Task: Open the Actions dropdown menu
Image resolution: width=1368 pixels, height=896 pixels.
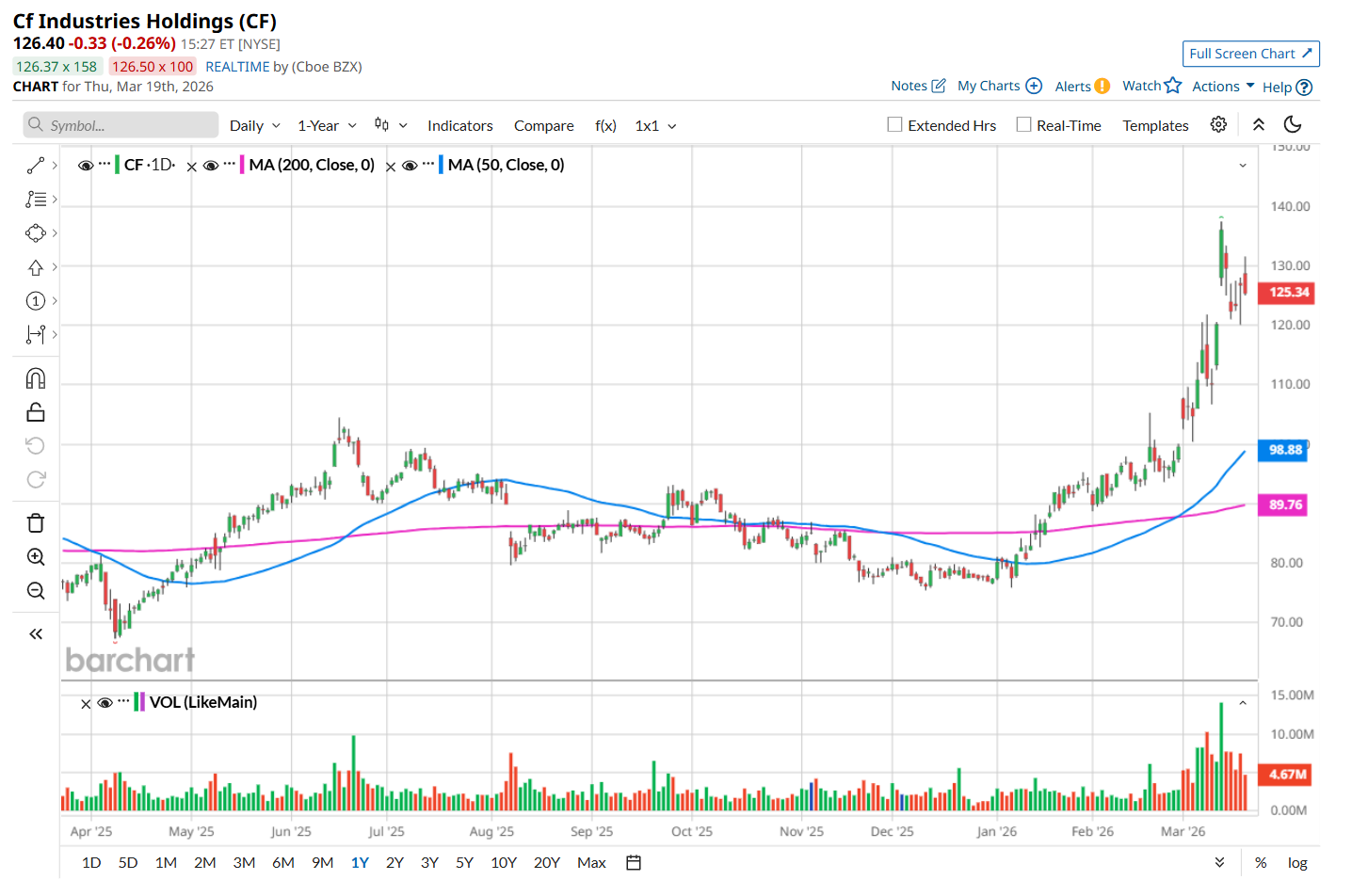Action: (1222, 87)
